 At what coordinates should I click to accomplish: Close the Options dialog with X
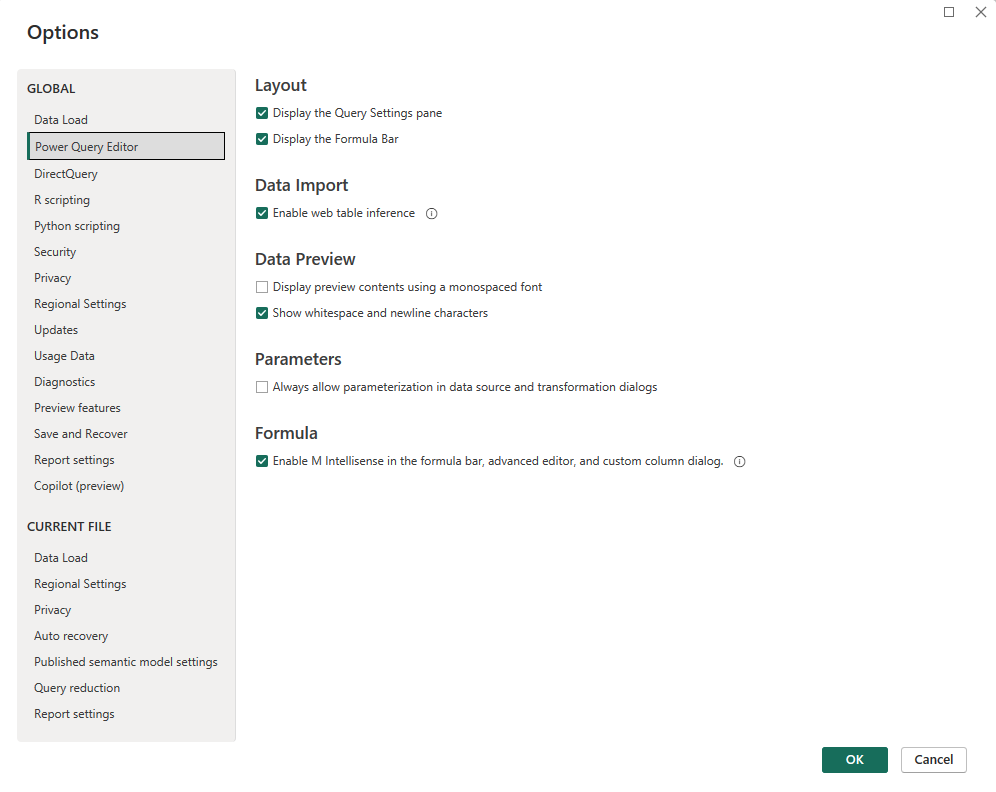click(x=980, y=12)
